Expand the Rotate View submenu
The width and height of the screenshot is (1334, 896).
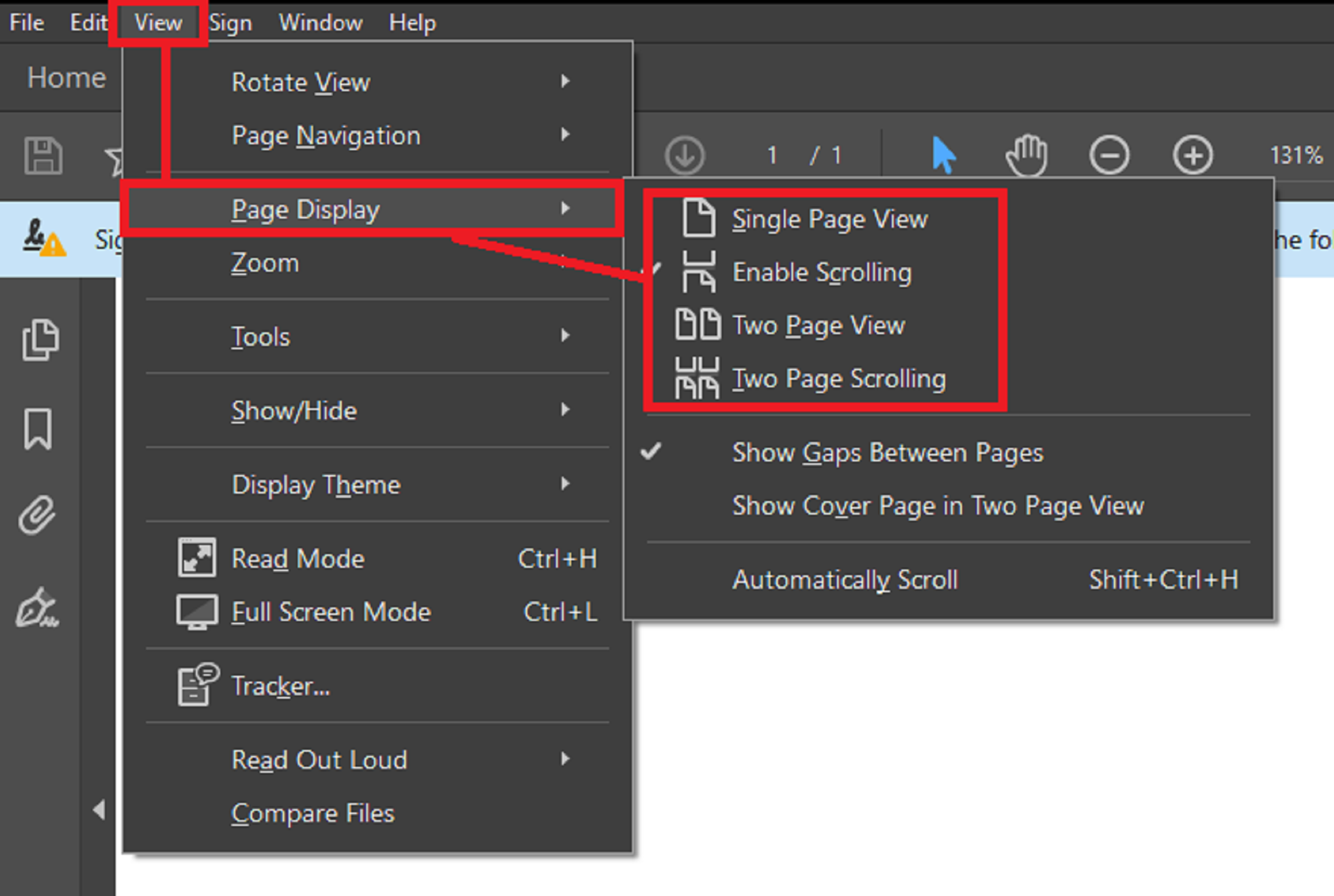(x=301, y=82)
